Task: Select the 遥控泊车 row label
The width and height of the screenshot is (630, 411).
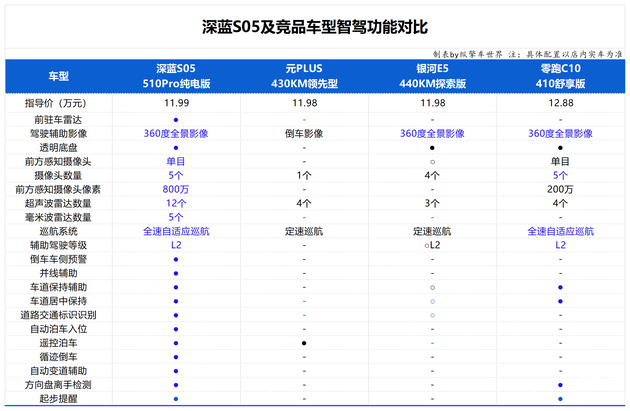Action: pos(59,343)
